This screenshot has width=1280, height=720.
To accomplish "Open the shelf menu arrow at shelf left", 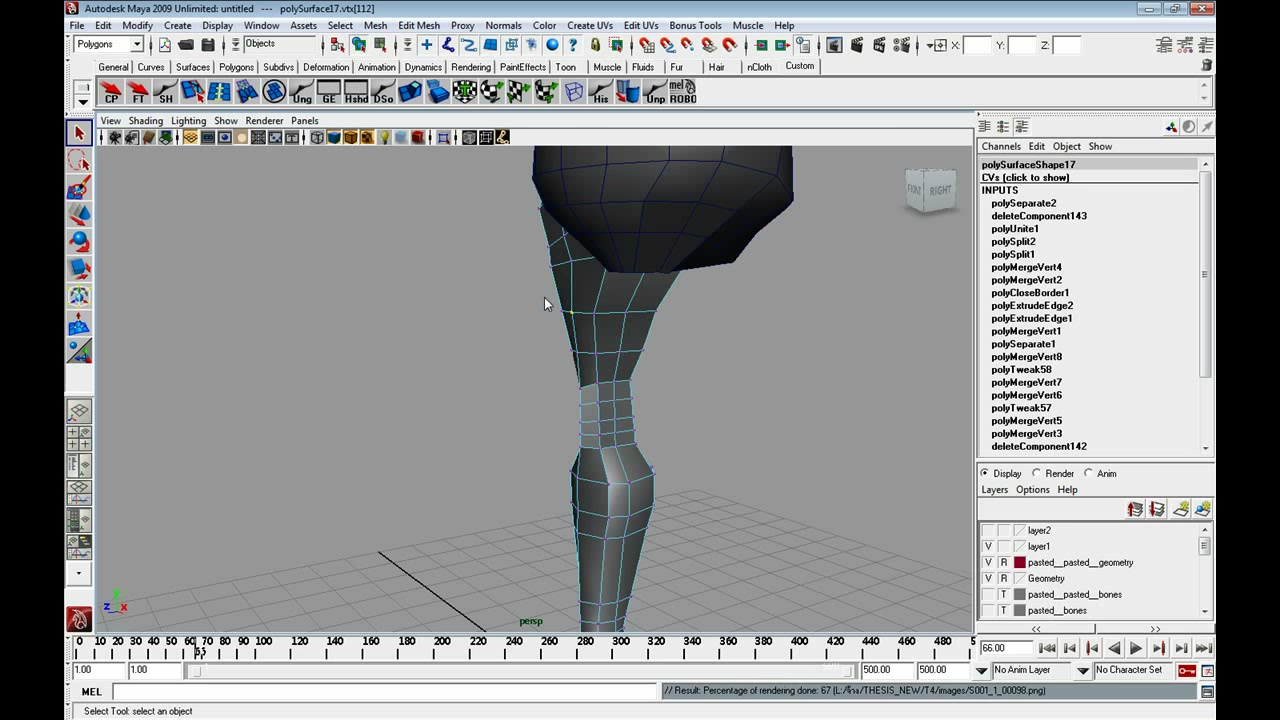I will tap(83, 101).
